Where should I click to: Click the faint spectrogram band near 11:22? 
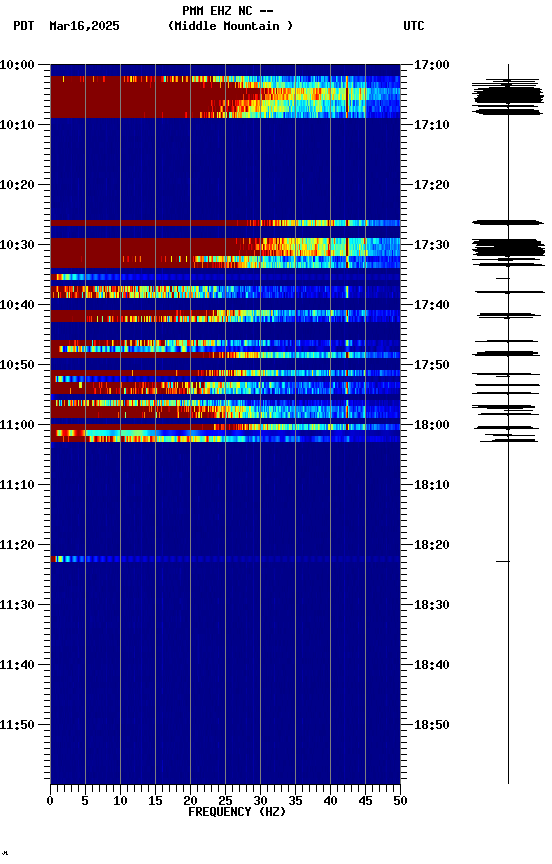(x=225, y=559)
